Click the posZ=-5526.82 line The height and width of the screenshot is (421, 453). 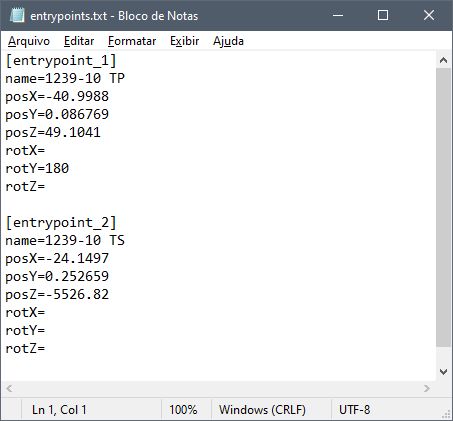click(57, 295)
